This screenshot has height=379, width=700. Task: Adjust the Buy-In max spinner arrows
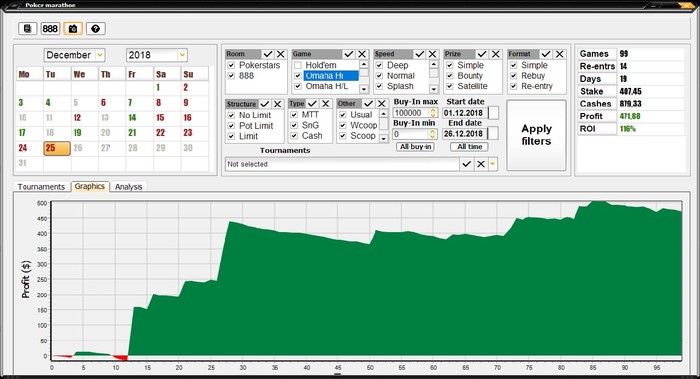(x=433, y=113)
